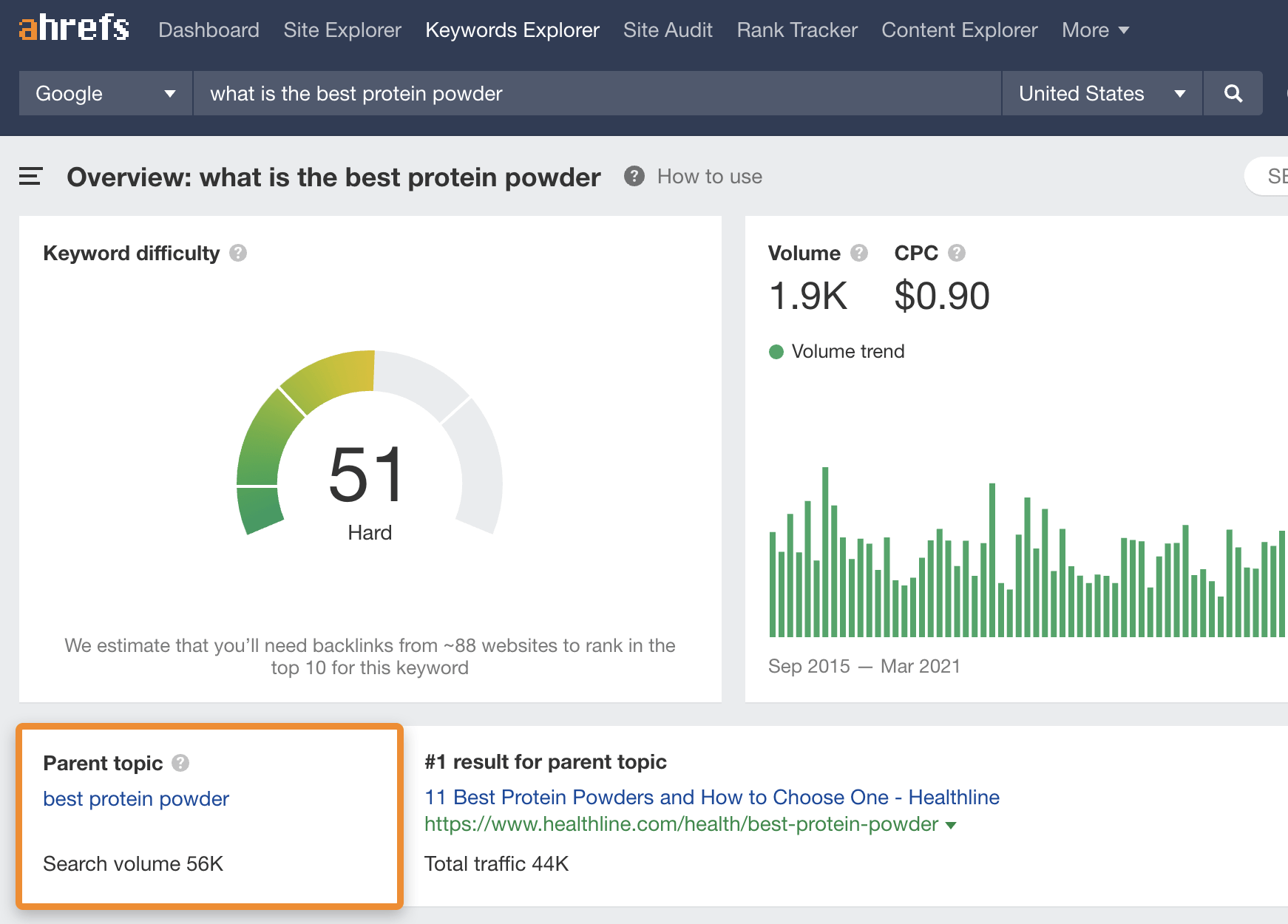The image size is (1288, 924).
Task: Open Content Explorer from navigation
Action: [959, 30]
